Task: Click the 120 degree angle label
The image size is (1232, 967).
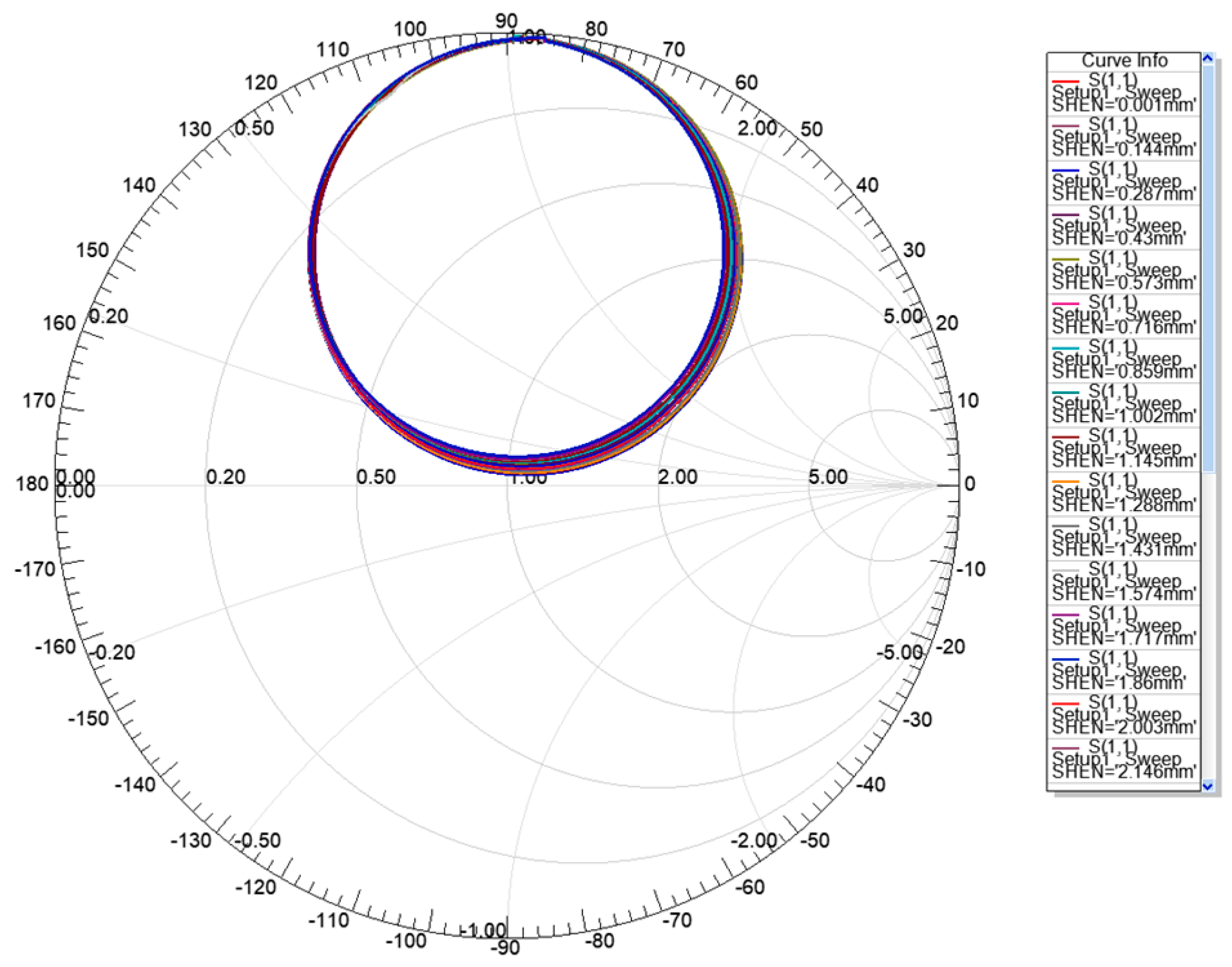Action: coord(261,83)
